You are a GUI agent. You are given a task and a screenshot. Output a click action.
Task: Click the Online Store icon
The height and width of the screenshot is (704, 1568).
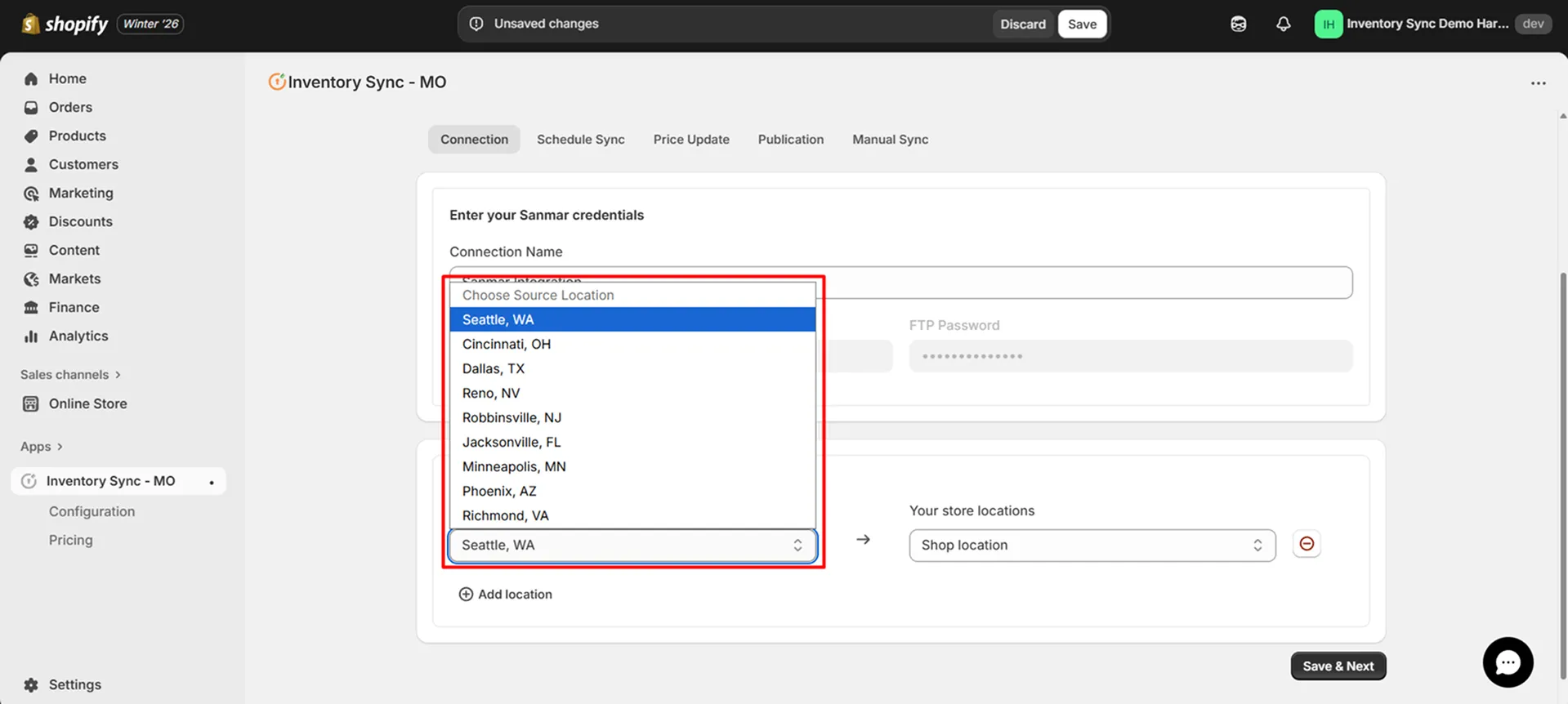[31, 403]
